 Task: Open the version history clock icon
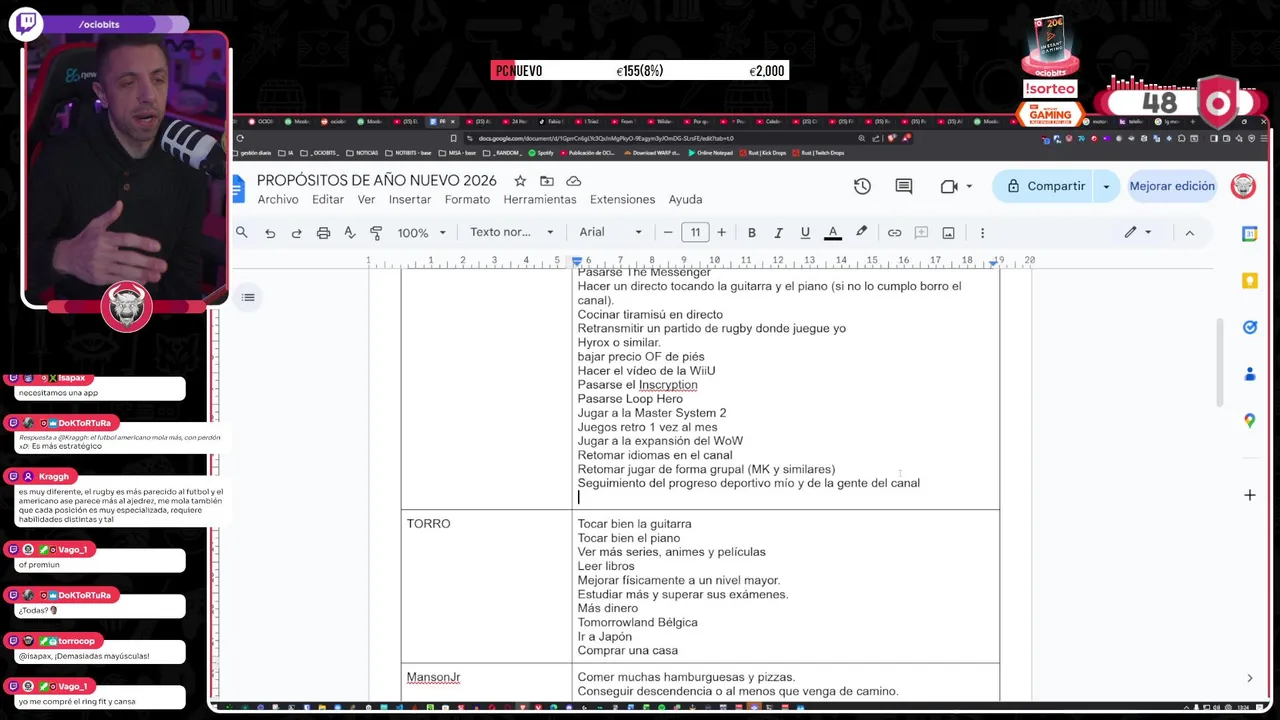coord(862,186)
